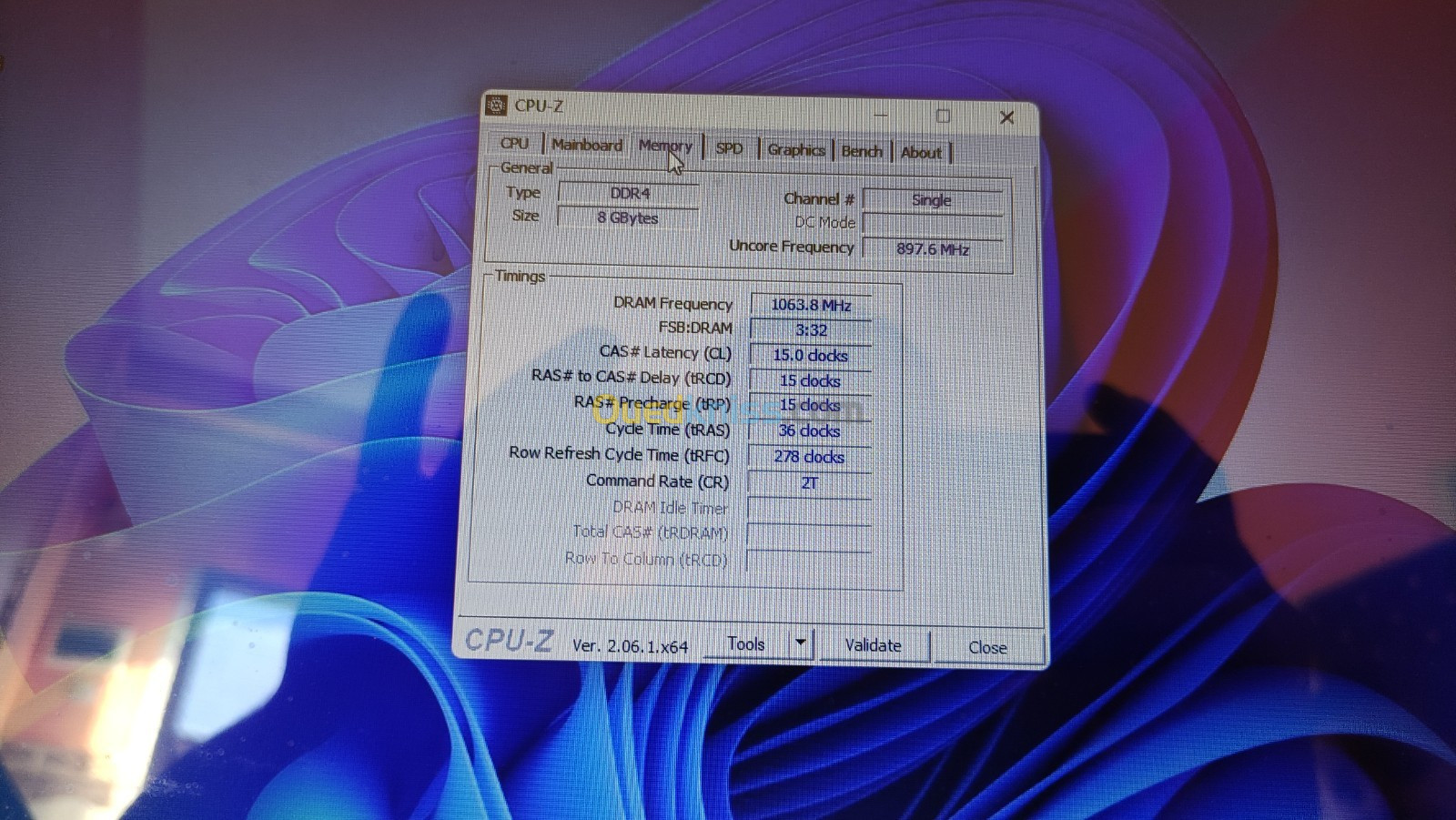Click the Close button at bottom

988,647
